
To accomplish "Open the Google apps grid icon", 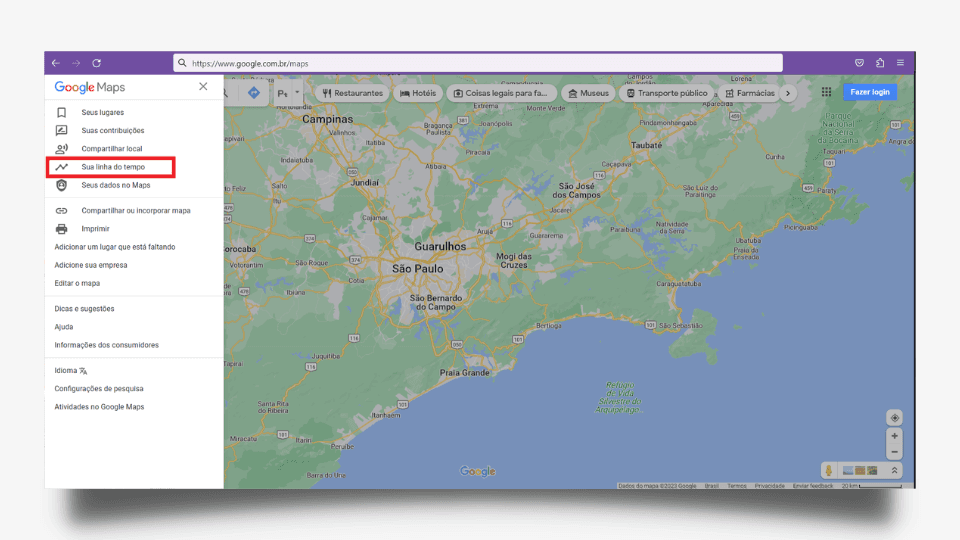I will pos(826,92).
